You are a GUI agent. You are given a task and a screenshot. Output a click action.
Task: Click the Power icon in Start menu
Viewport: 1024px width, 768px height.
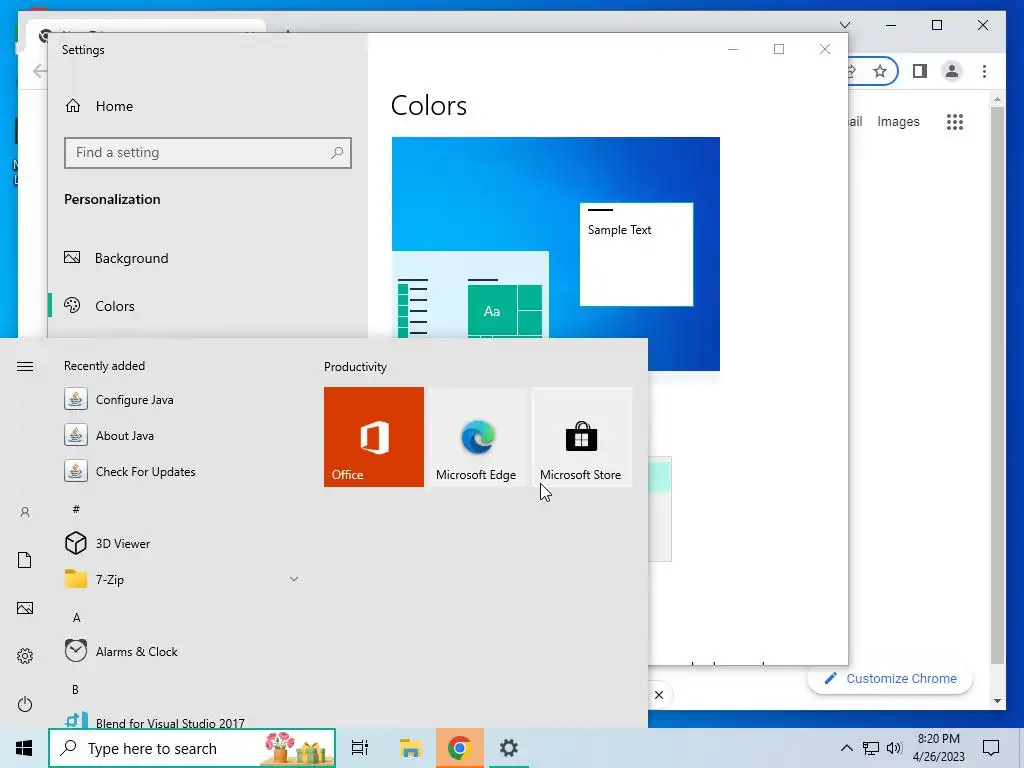[x=25, y=704]
